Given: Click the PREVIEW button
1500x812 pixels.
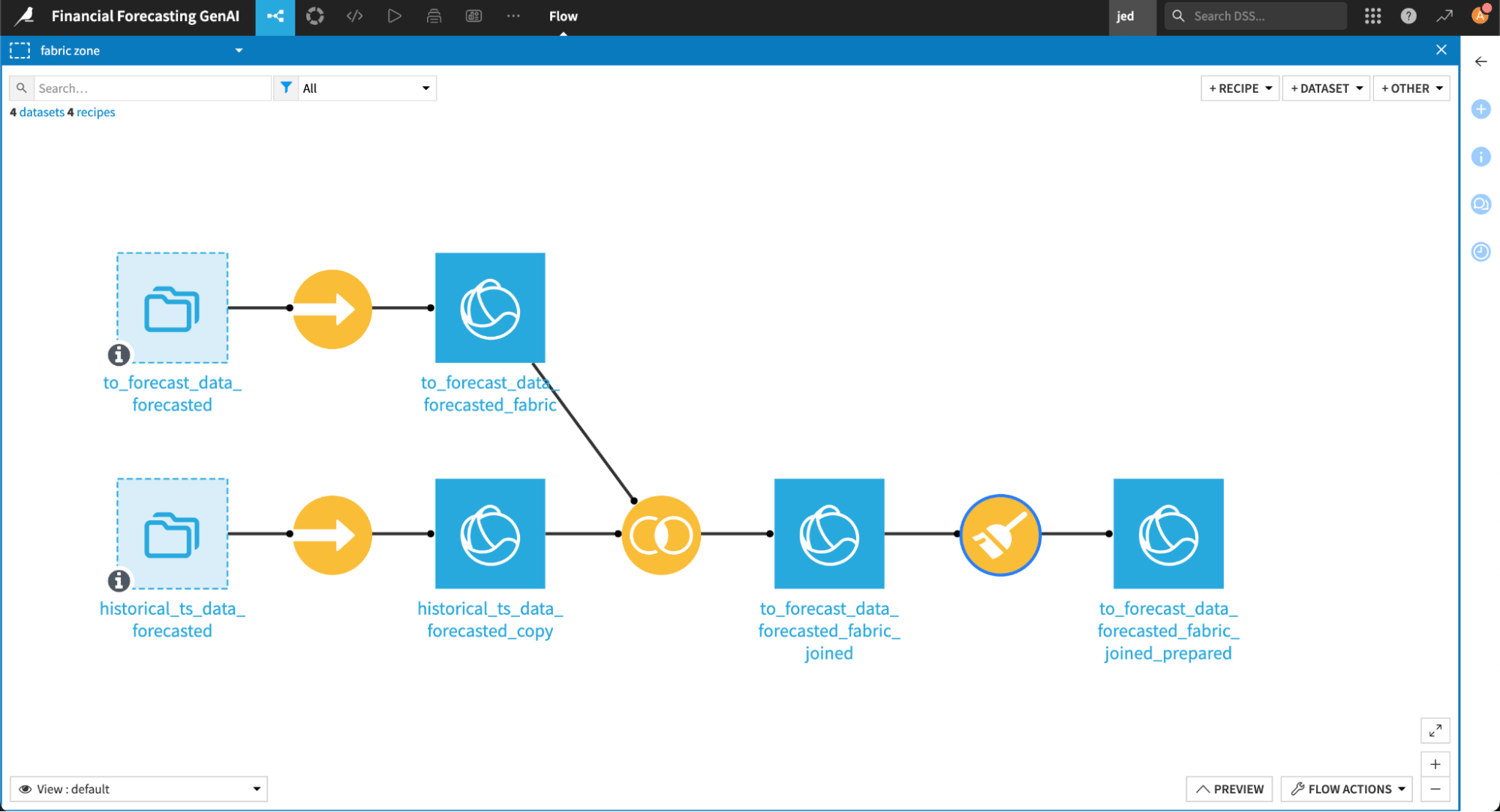Looking at the screenshot, I should point(1230,788).
